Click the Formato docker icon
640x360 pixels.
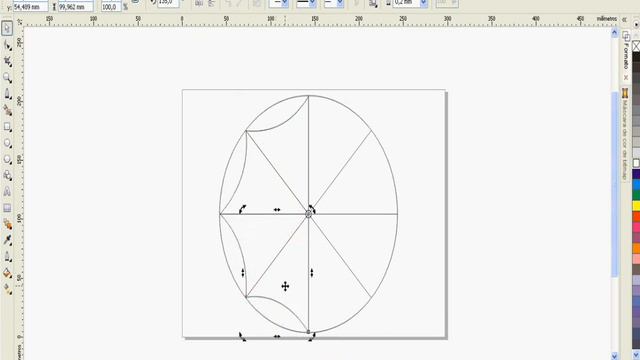pyautogui.click(x=626, y=37)
